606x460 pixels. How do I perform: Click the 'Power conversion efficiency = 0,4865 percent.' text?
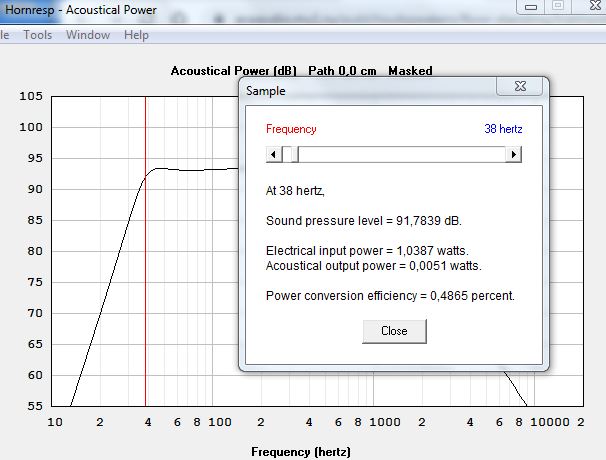(390, 296)
